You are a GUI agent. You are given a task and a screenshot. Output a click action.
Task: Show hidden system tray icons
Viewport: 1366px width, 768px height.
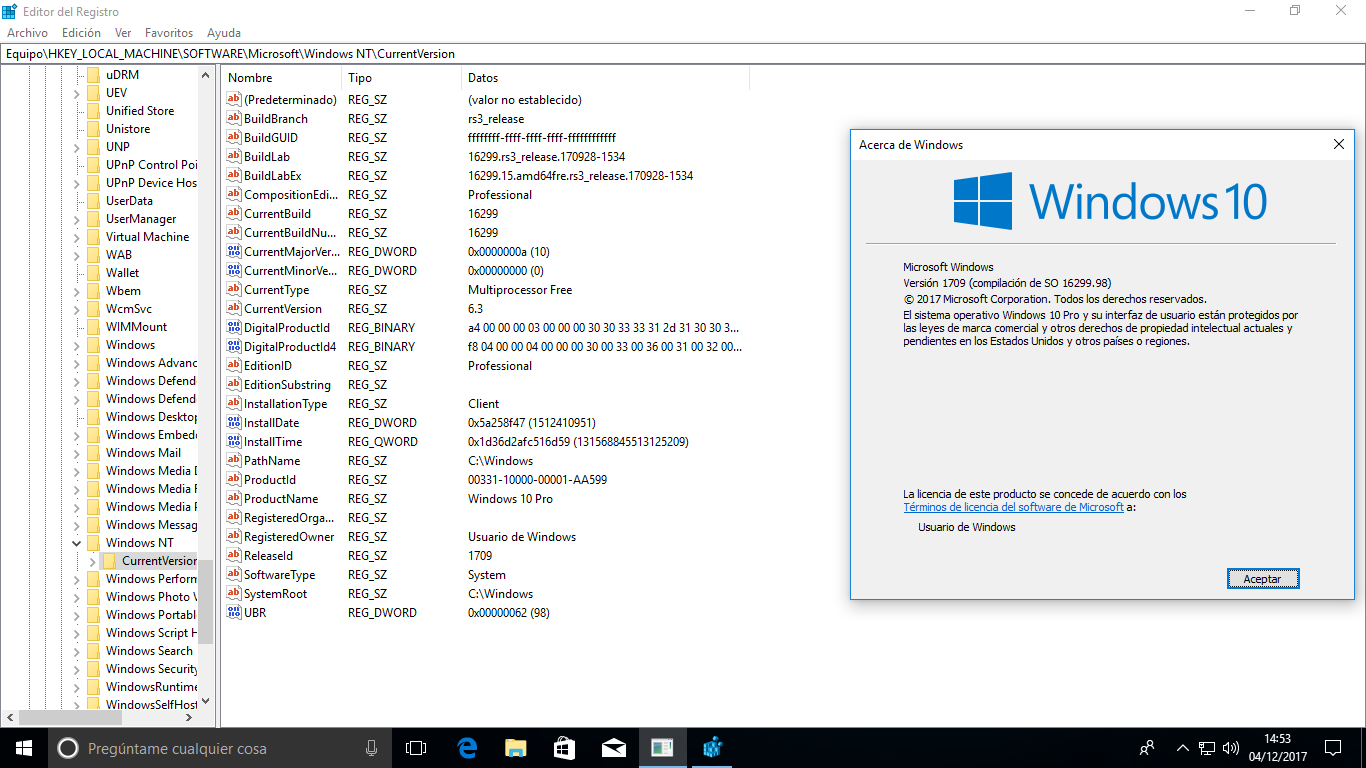click(1183, 747)
